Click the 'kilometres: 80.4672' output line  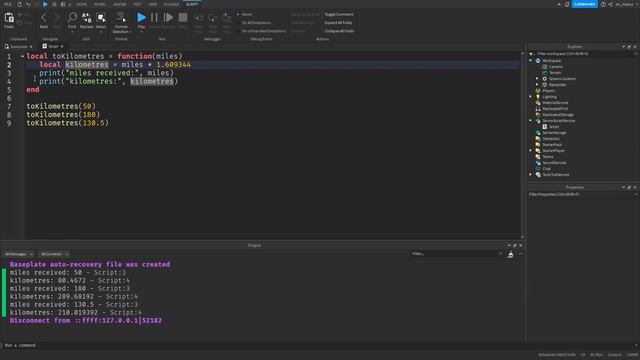click(x=70, y=280)
